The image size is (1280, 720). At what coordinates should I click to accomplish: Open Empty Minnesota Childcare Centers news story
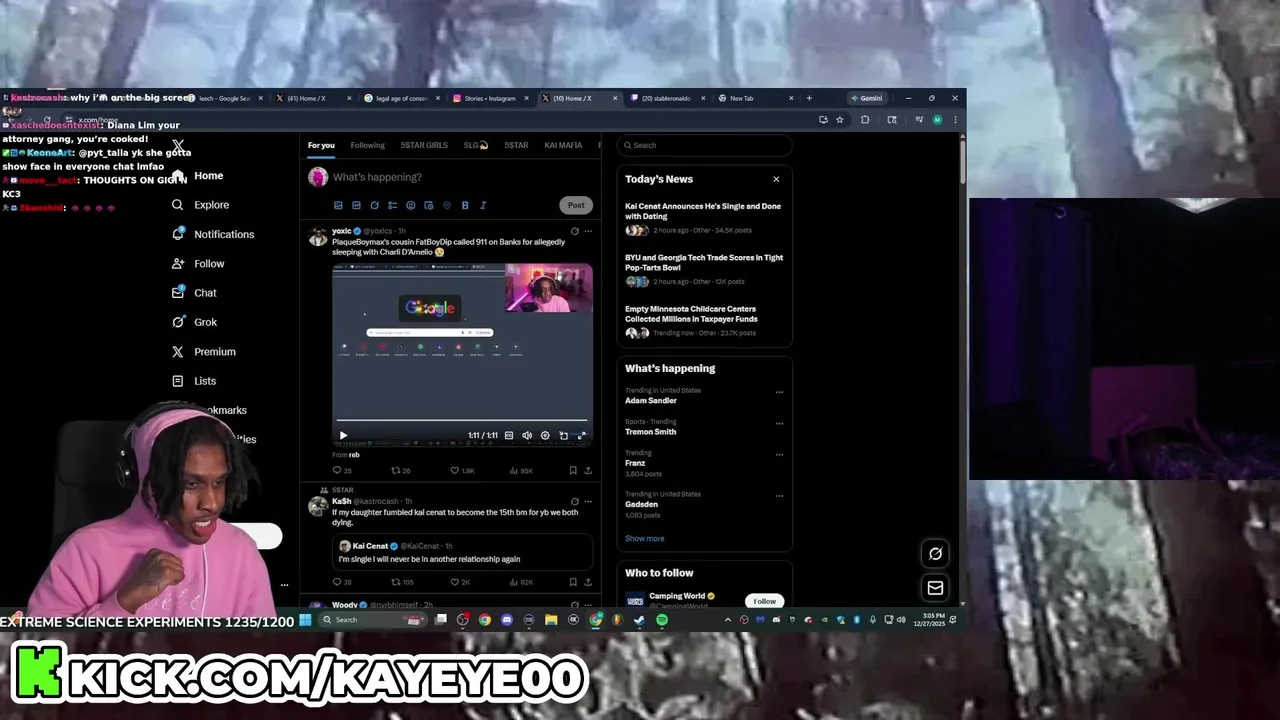[x=703, y=320]
